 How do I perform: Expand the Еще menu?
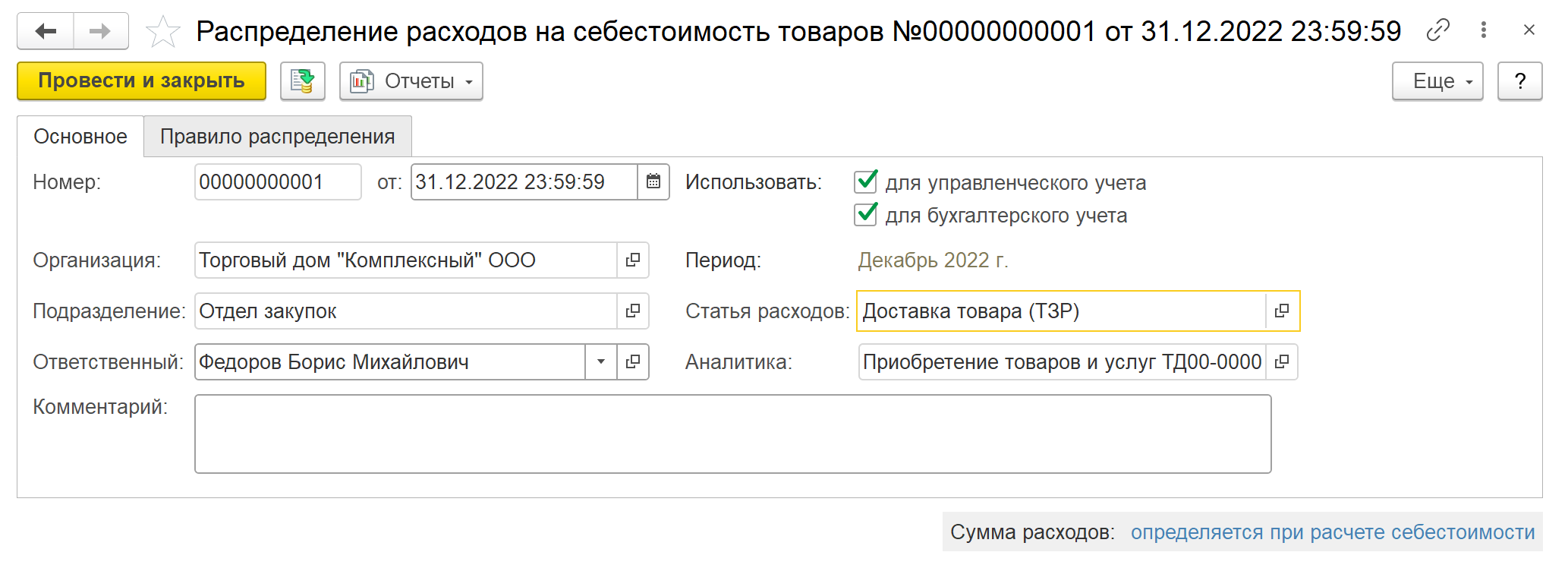1437,81
